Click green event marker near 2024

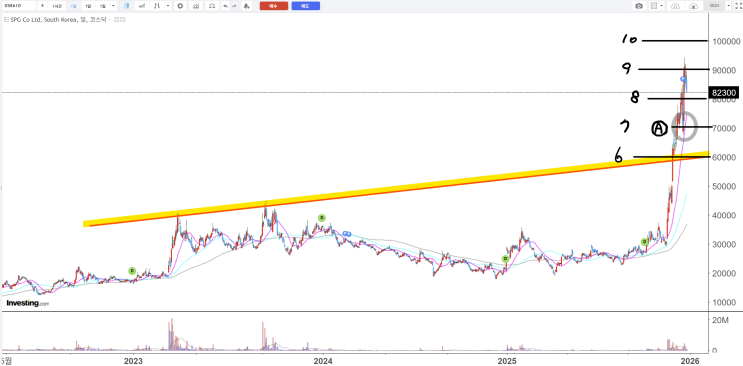coord(322,218)
